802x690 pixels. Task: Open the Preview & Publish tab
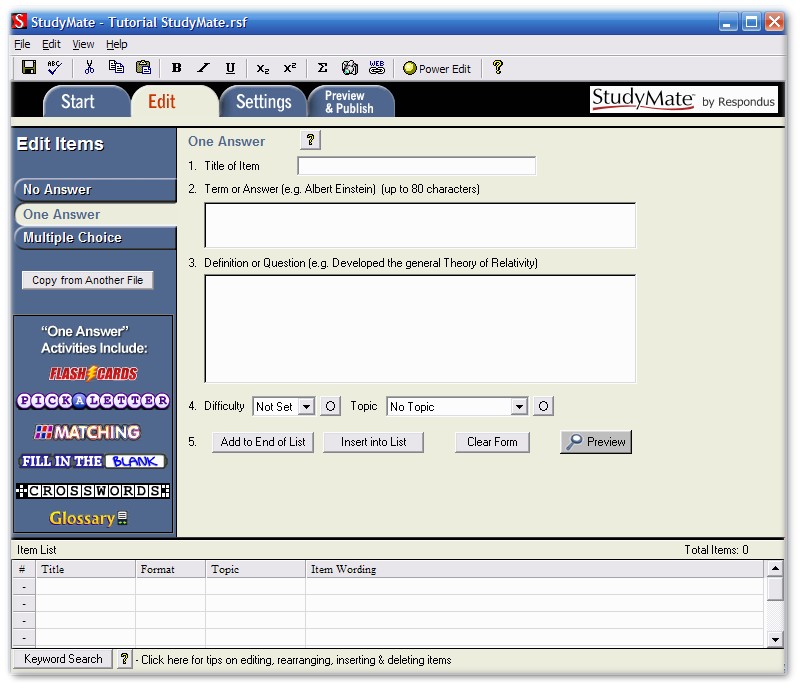349,102
